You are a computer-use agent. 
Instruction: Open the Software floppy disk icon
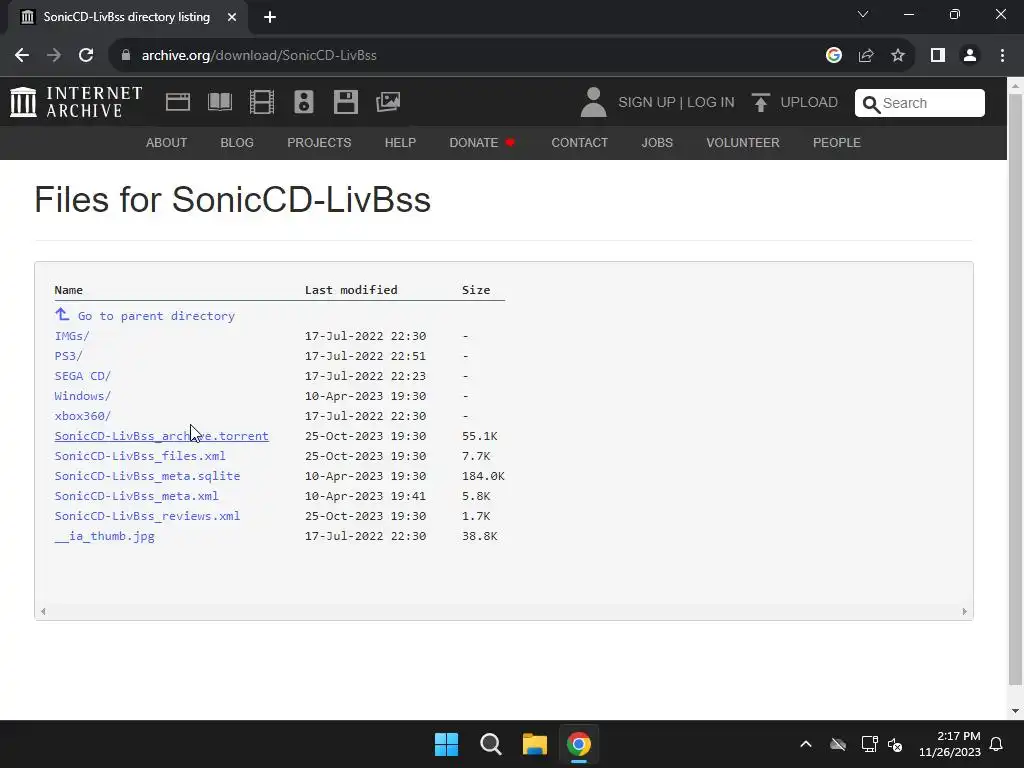(345, 102)
